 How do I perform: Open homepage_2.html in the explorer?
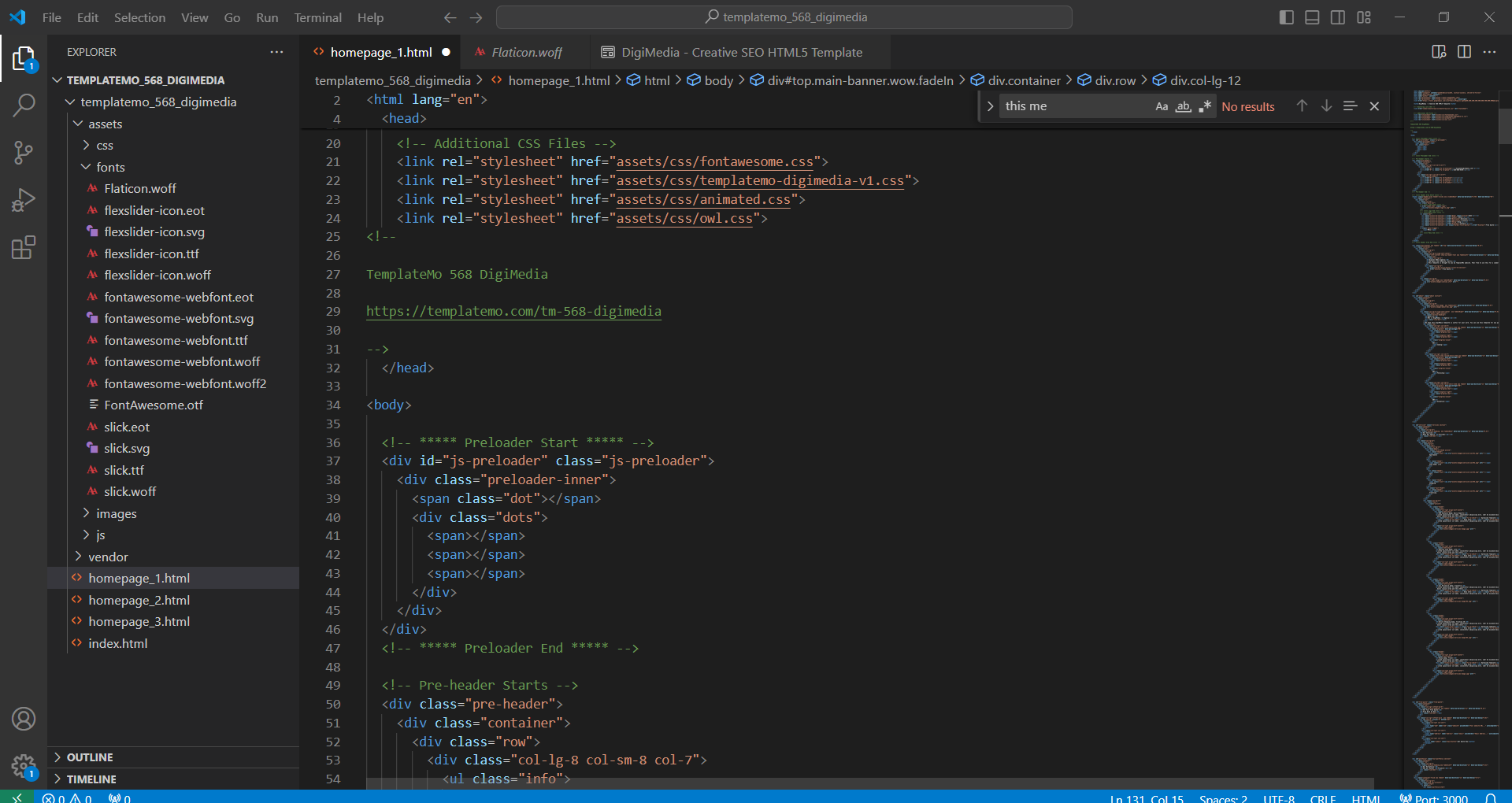139,600
